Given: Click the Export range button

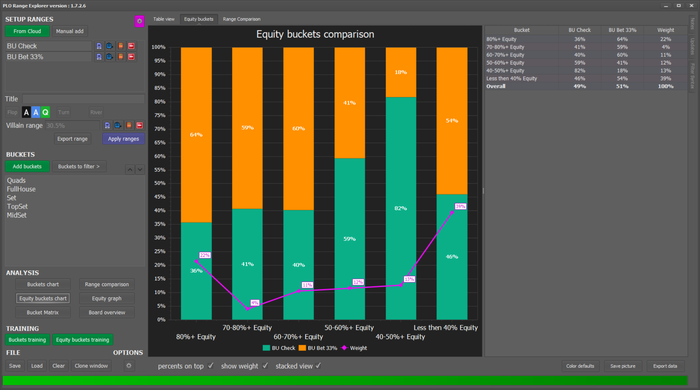Looking at the screenshot, I should tap(72, 139).
